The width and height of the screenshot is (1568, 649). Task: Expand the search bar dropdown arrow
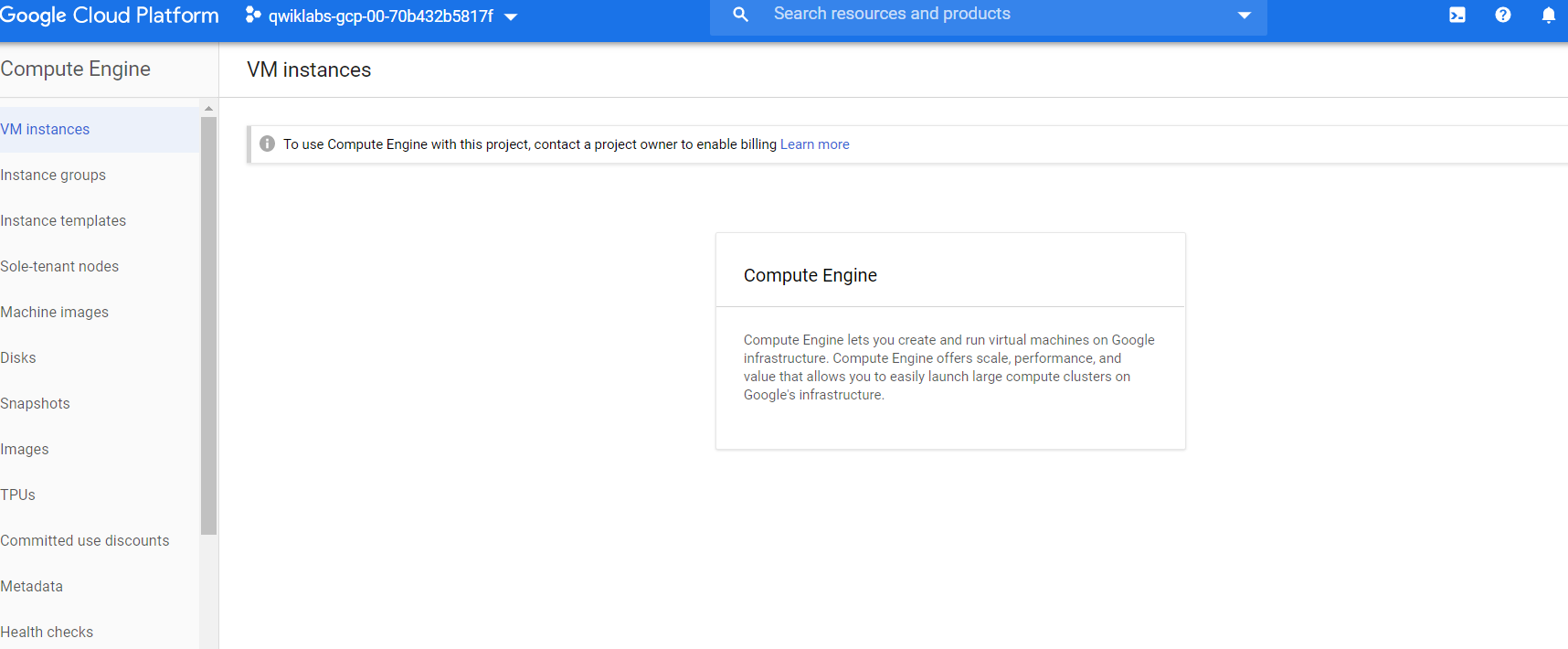click(x=1244, y=16)
